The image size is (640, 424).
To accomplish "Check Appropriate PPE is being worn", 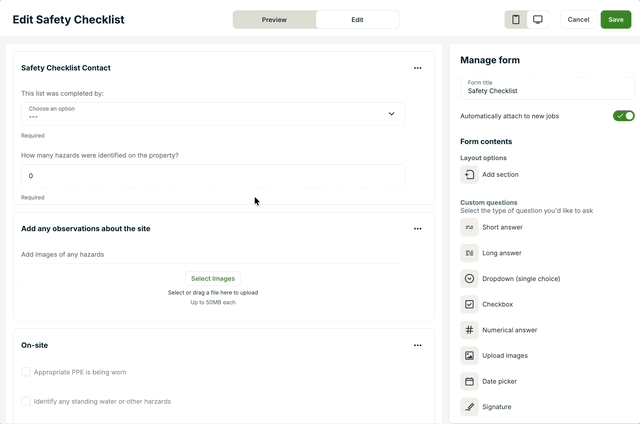I will pyautogui.click(x=26, y=372).
